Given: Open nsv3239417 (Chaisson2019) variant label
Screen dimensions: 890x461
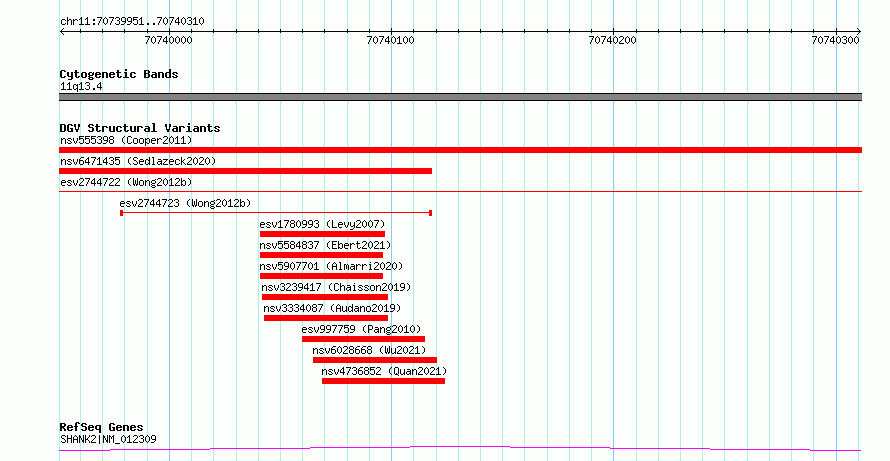Looking at the screenshot, I should 336,287.
